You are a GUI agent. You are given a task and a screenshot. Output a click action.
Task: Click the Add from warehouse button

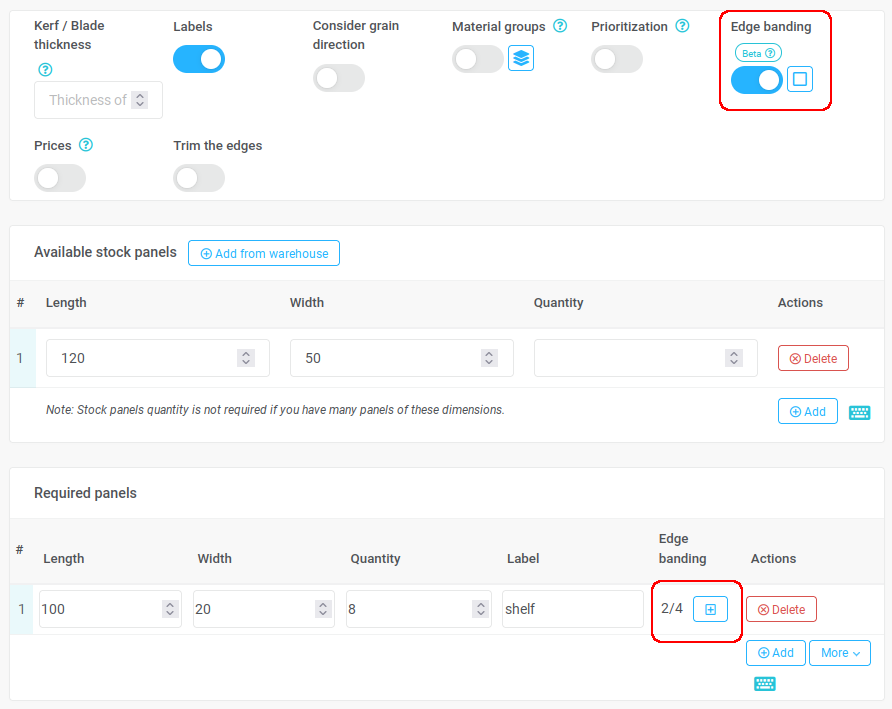[x=264, y=253]
